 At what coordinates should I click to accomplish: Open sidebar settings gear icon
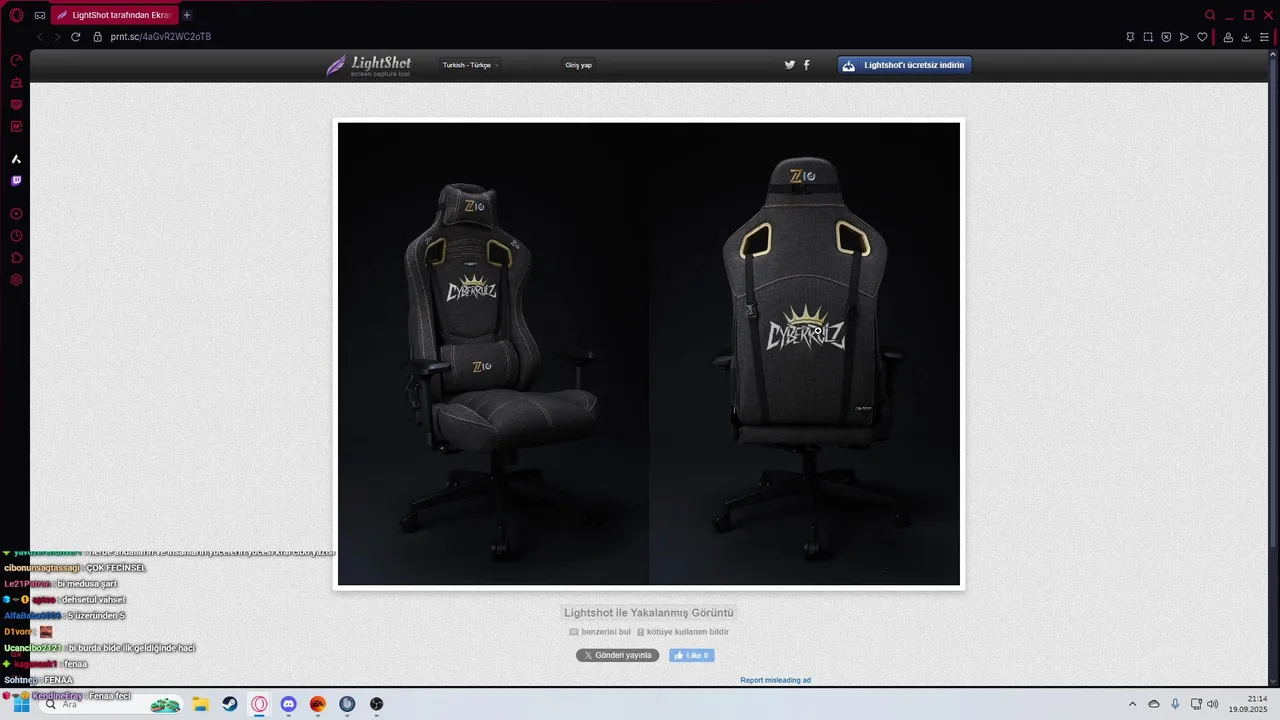16,280
